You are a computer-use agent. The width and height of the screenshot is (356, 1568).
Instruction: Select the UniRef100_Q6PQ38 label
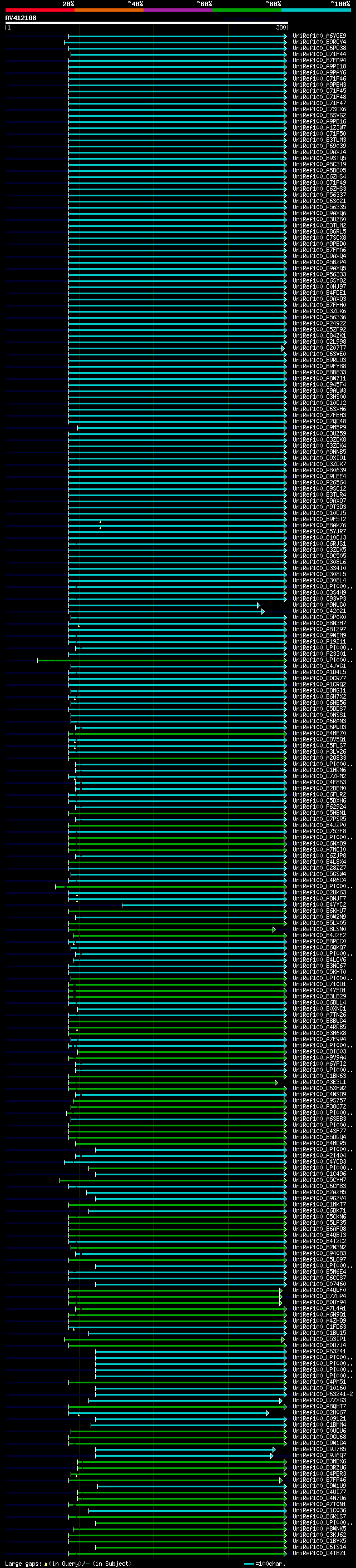click(319, 48)
